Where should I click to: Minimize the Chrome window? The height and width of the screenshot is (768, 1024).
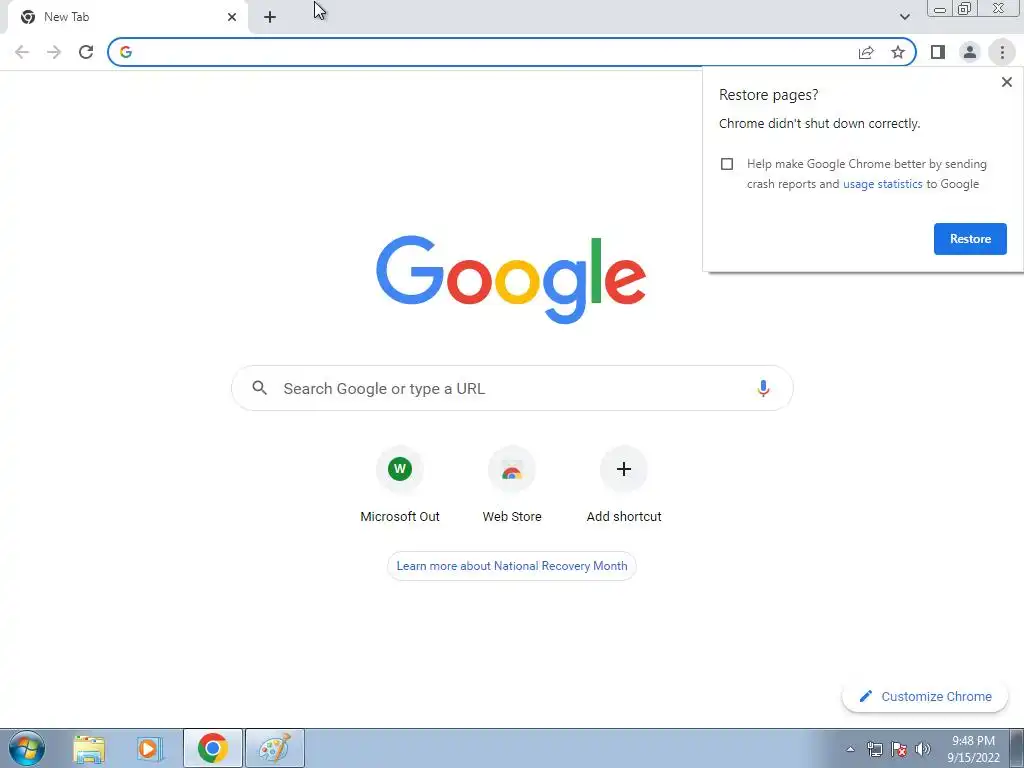[939, 9]
